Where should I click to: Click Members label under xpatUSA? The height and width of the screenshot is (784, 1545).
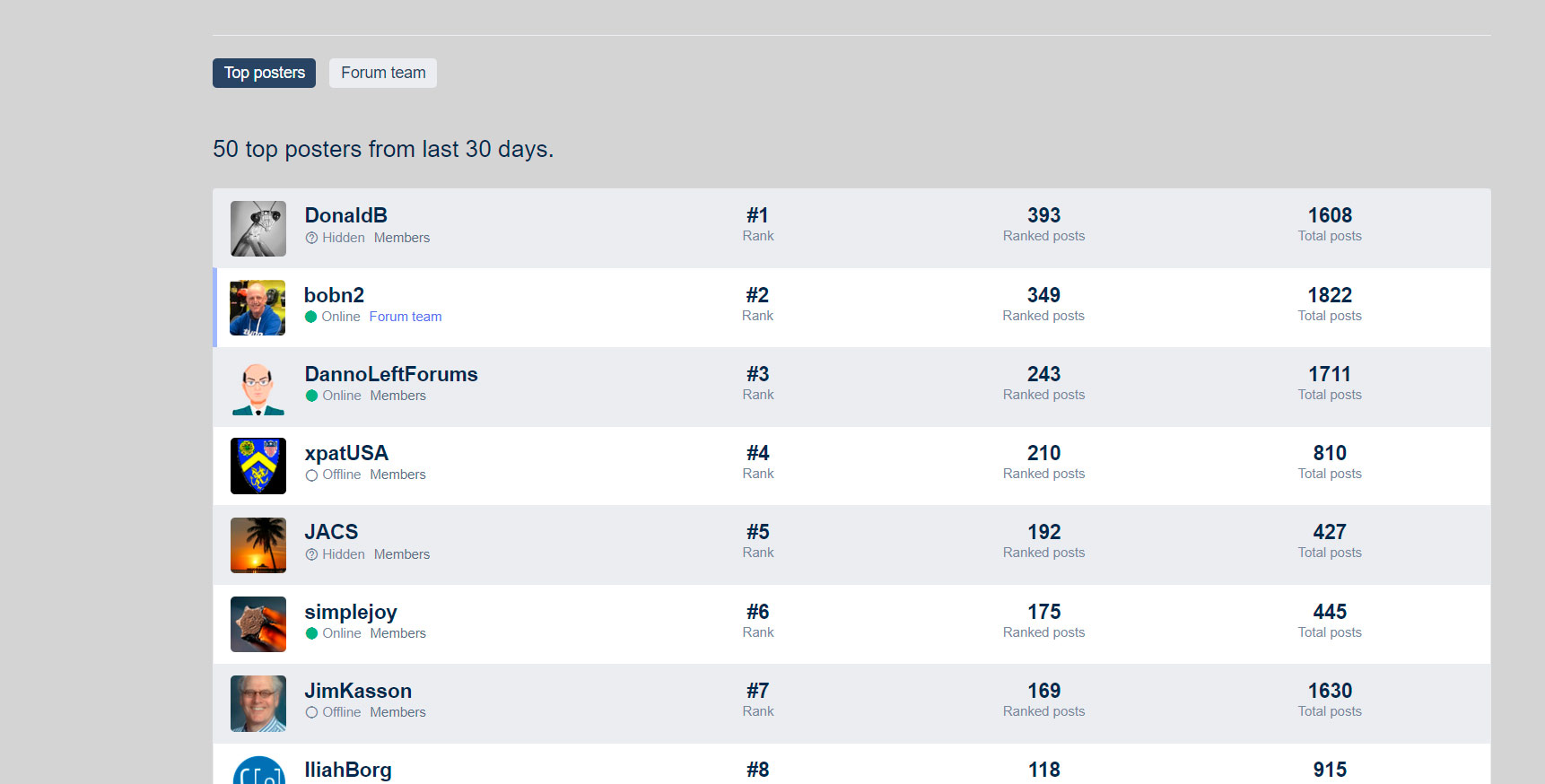click(398, 475)
